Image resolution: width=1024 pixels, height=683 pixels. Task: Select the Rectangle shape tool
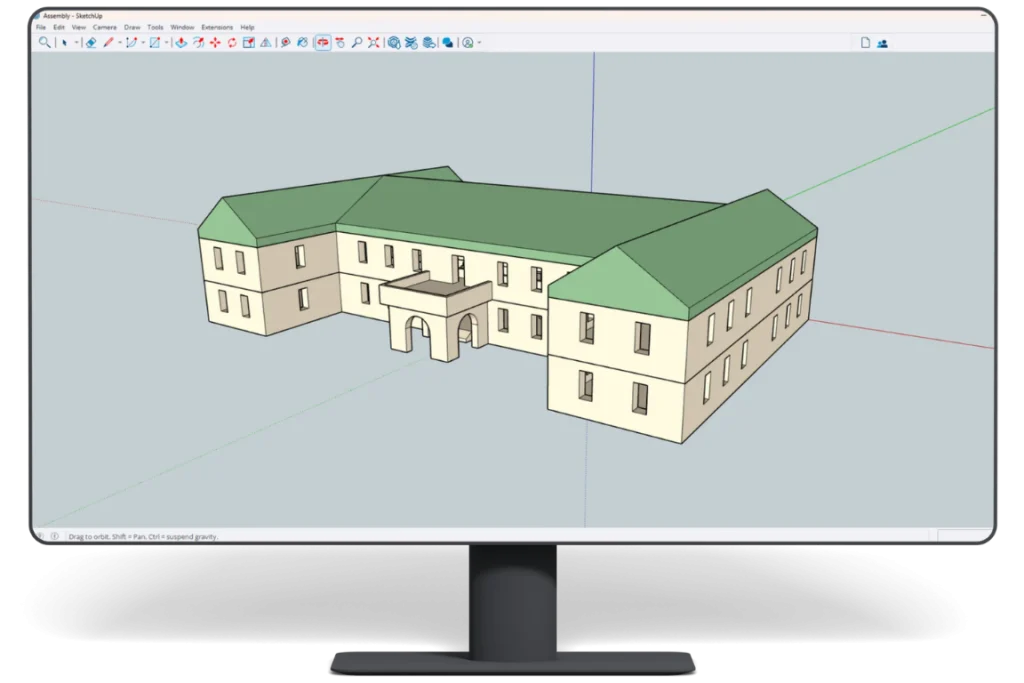[155, 42]
